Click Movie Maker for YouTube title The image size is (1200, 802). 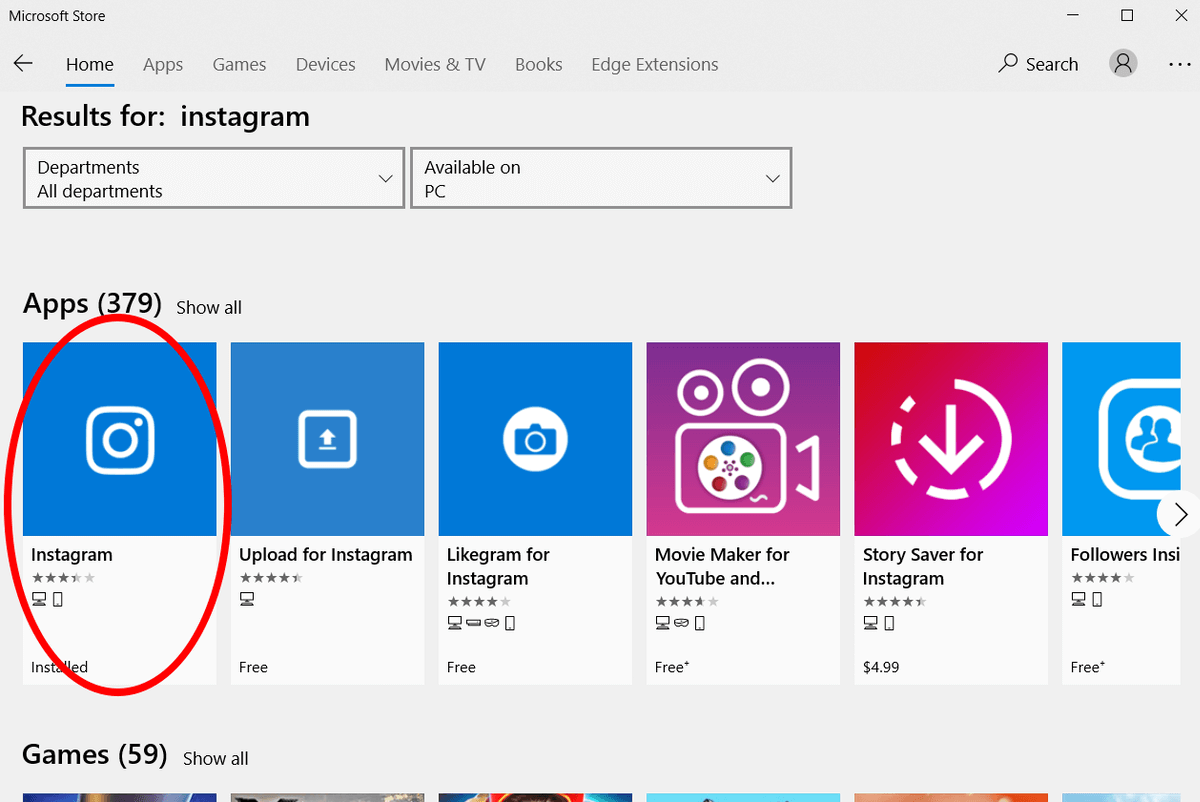(722, 567)
